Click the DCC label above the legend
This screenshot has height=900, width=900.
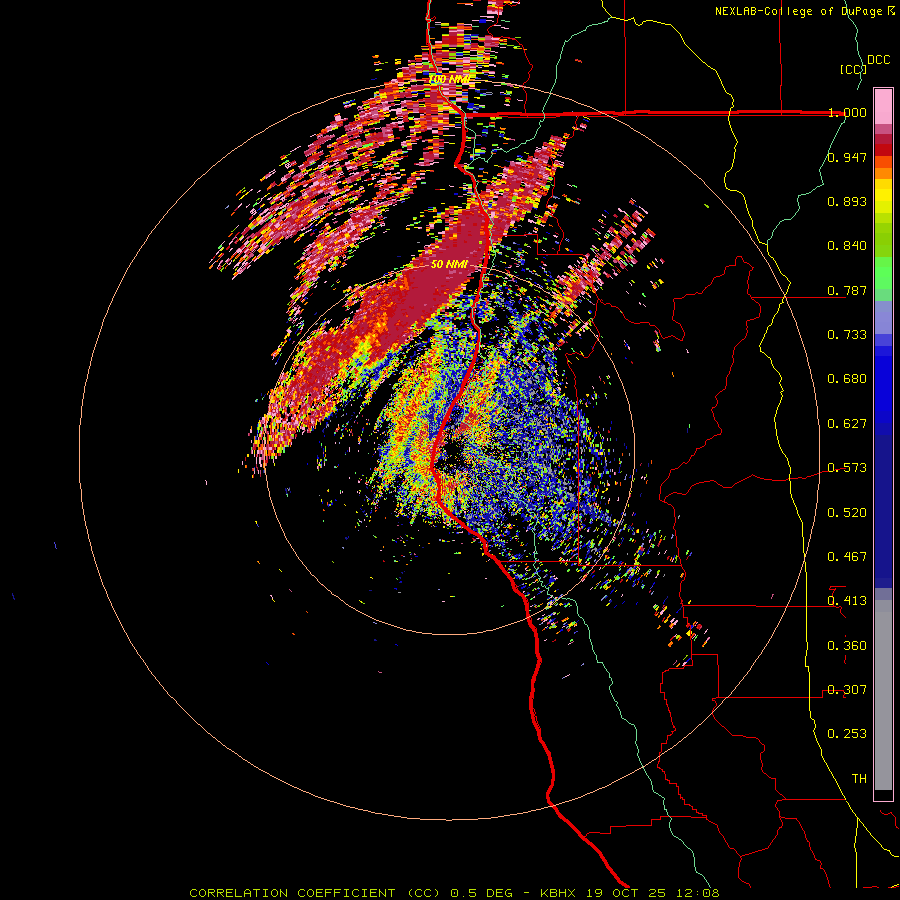(878, 60)
